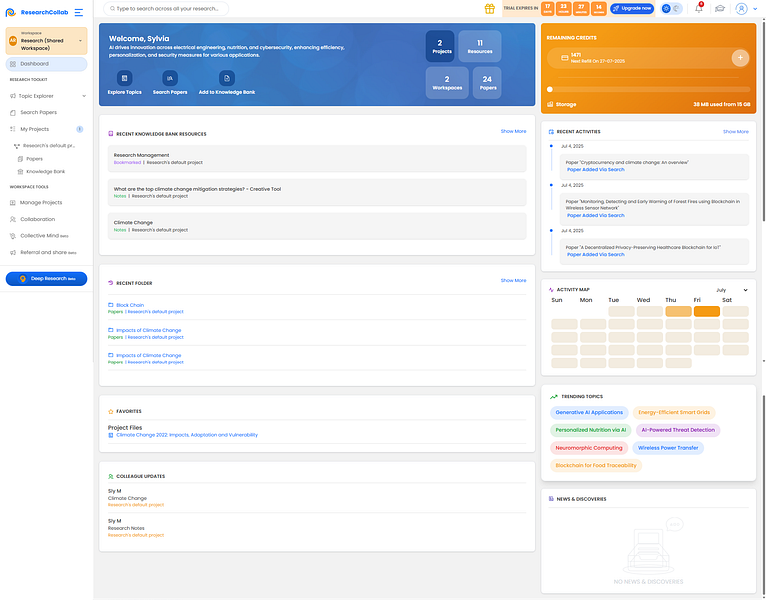This screenshot has width=766, height=600.
Task: Show More in Recent Knowledge Bank Resources
Action: point(513,131)
